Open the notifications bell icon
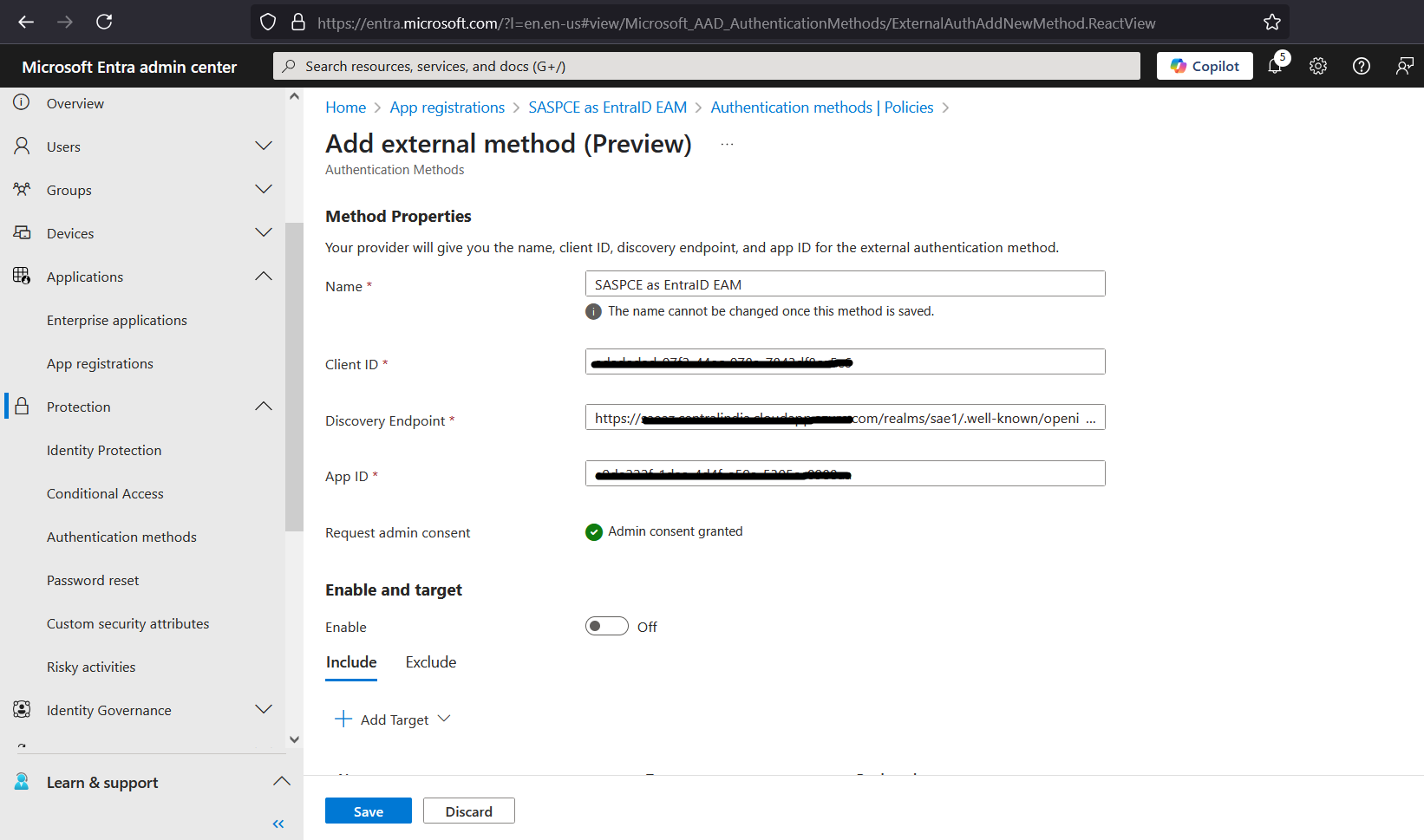The height and width of the screenshot is (840, 1424). [x=1275, y=66]
